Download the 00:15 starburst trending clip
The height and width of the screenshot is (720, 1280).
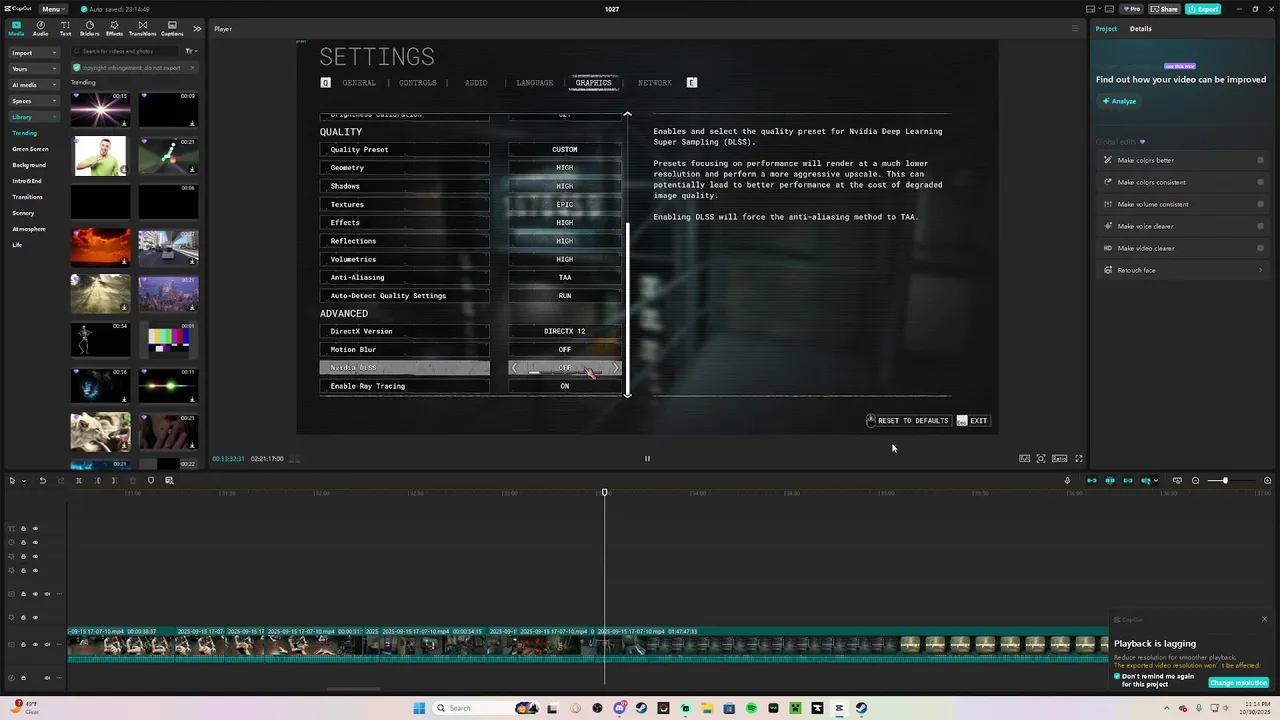[x=124, y=123]
